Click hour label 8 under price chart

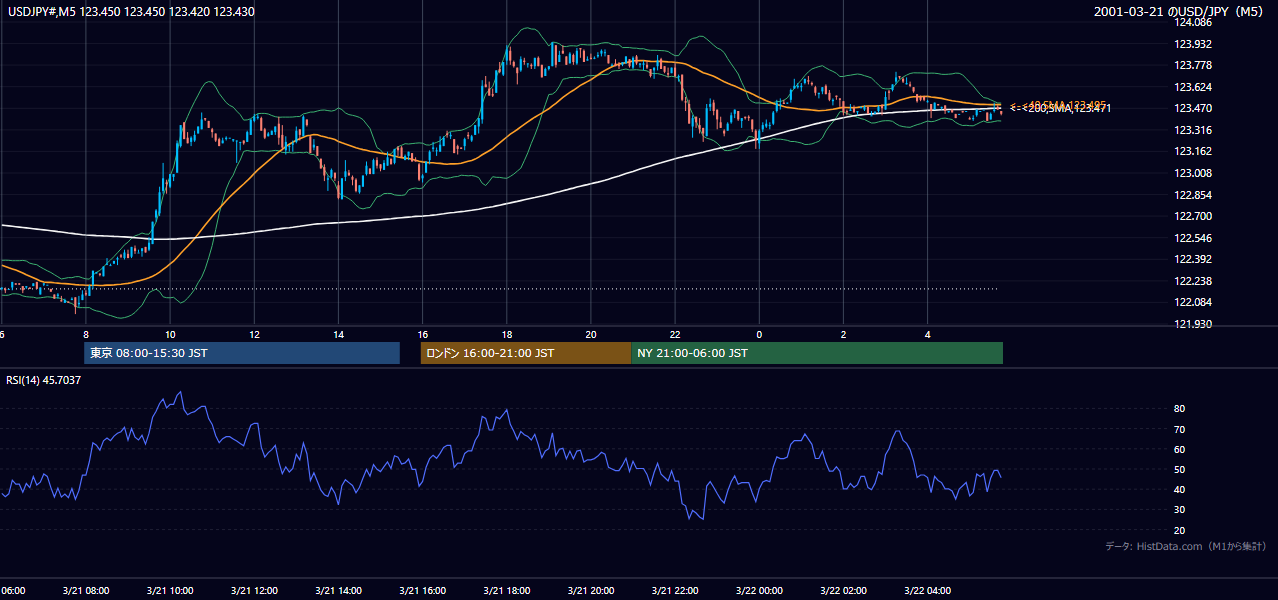point(86,334)
